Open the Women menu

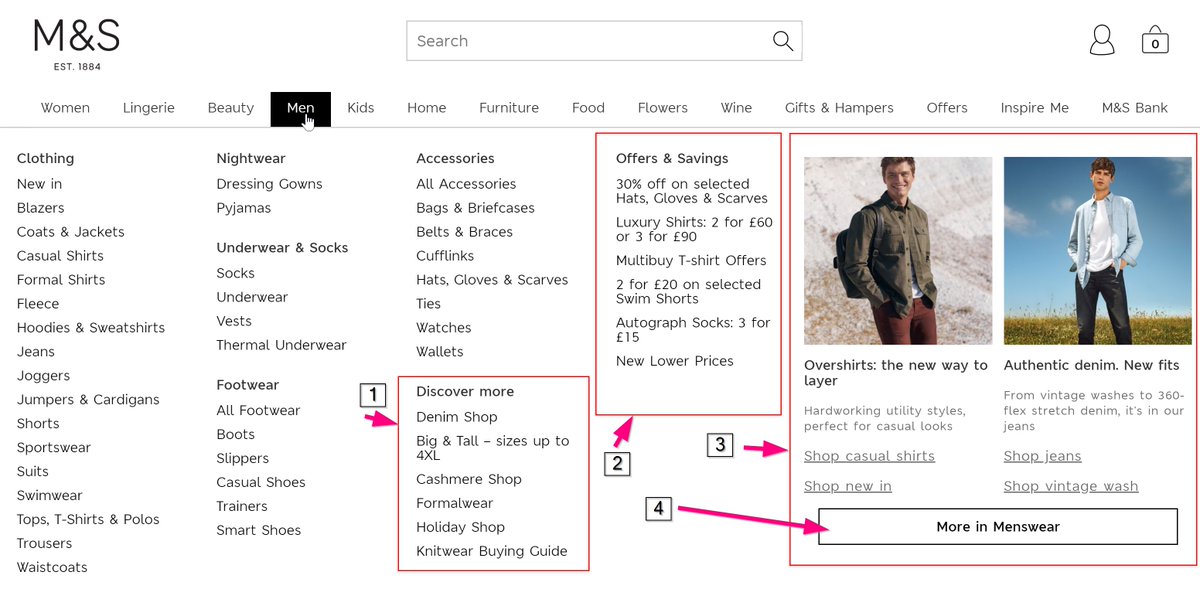pyautogui.click(x=65, y=108)
